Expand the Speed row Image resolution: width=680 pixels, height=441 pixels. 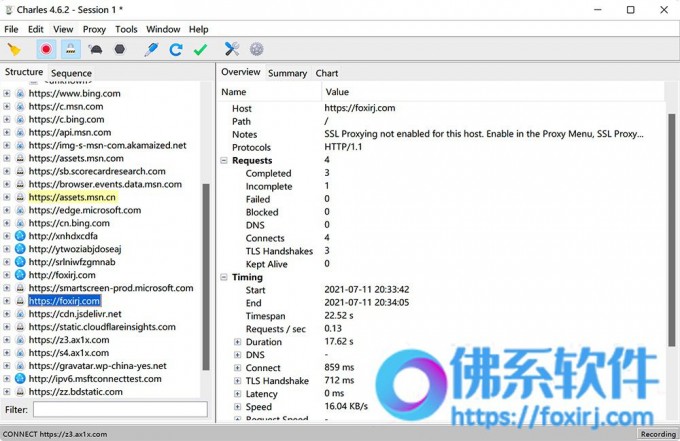238,407
